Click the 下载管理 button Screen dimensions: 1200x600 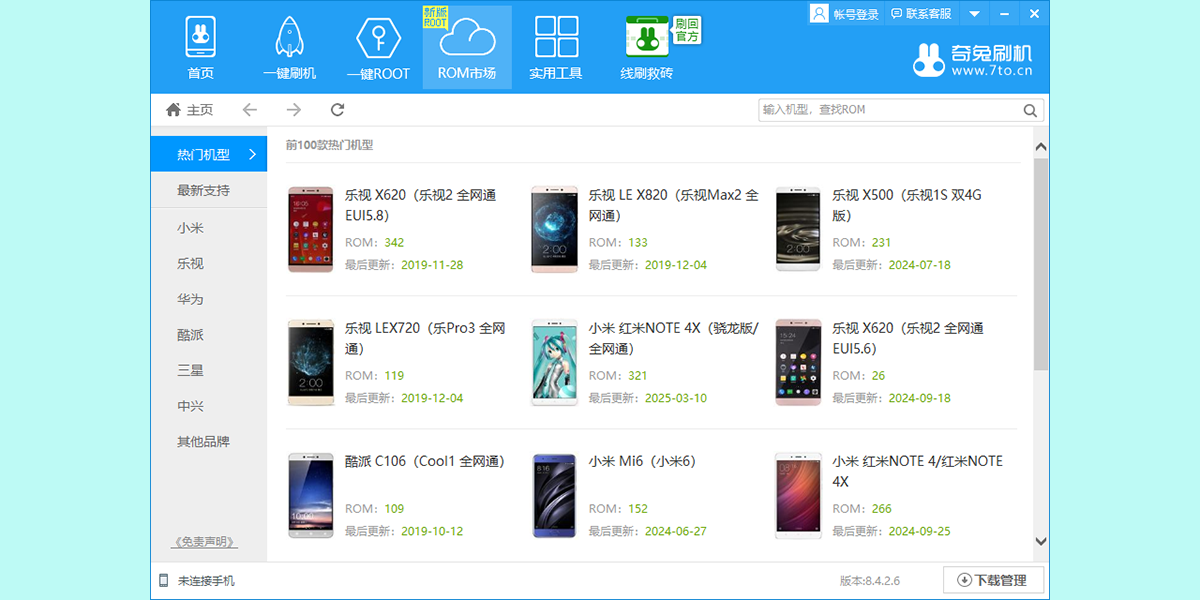click(x=993, y=580)
